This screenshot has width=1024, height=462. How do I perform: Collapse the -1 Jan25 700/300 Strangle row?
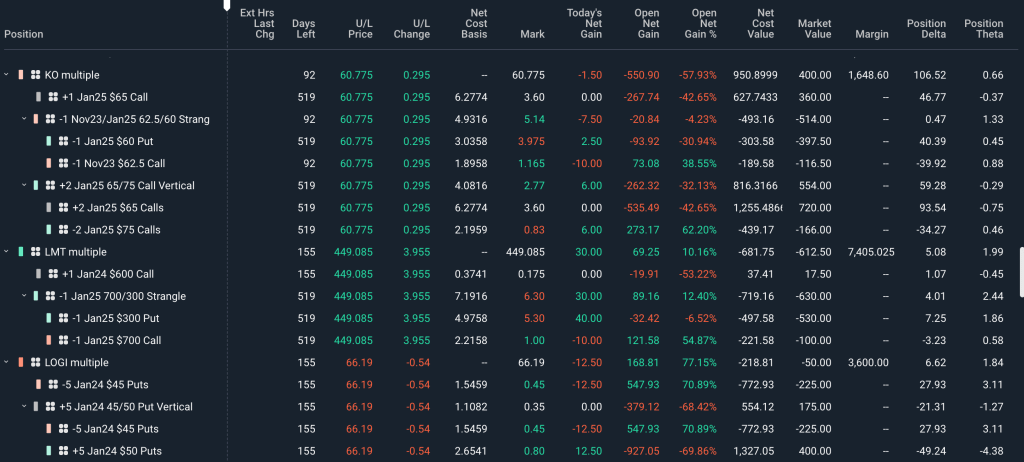tap(24, 296)
